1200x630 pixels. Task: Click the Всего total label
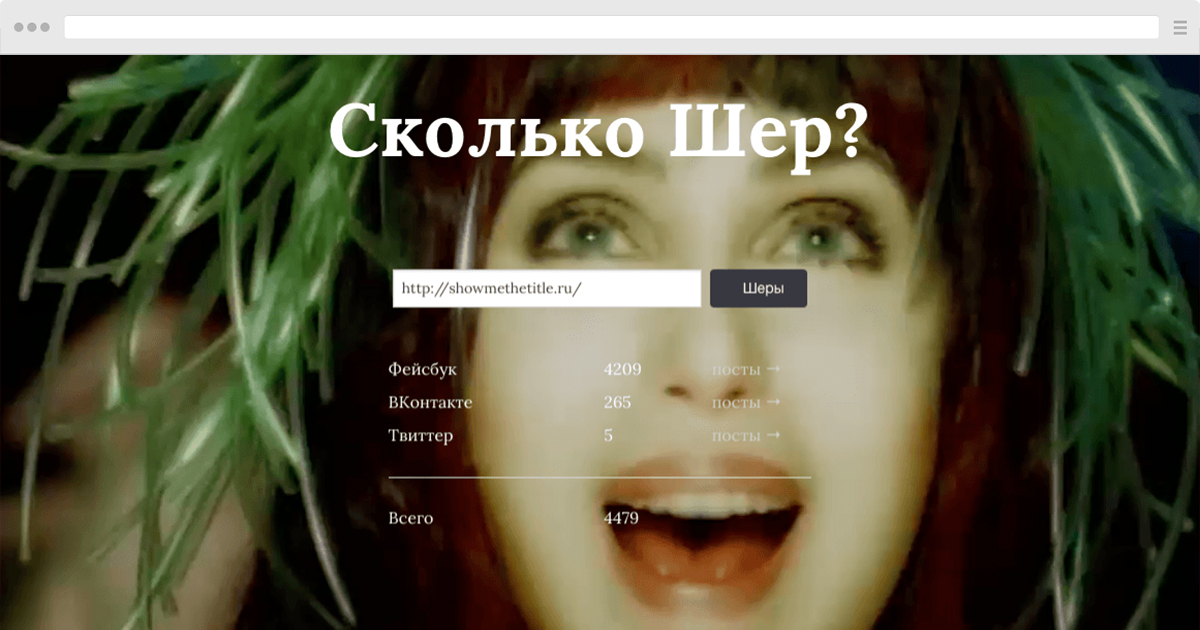[x=410, y=518]
